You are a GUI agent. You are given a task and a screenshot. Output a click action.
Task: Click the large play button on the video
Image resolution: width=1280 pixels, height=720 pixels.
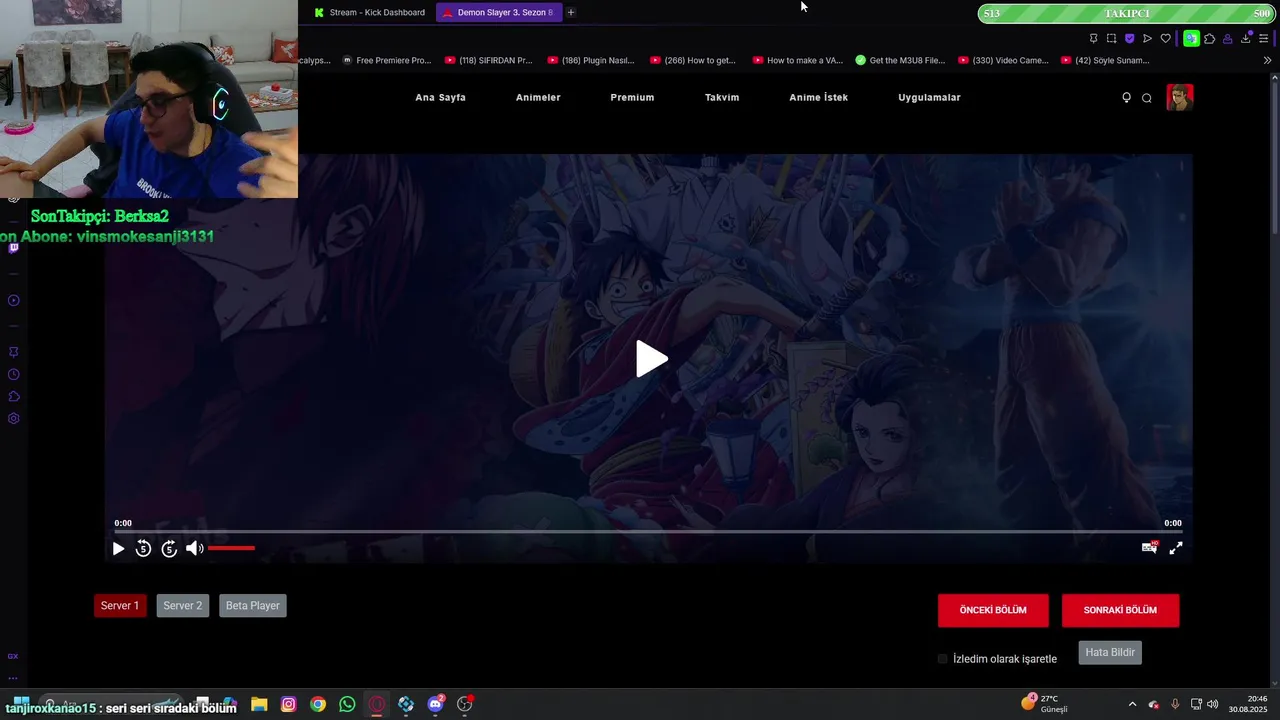652,359
